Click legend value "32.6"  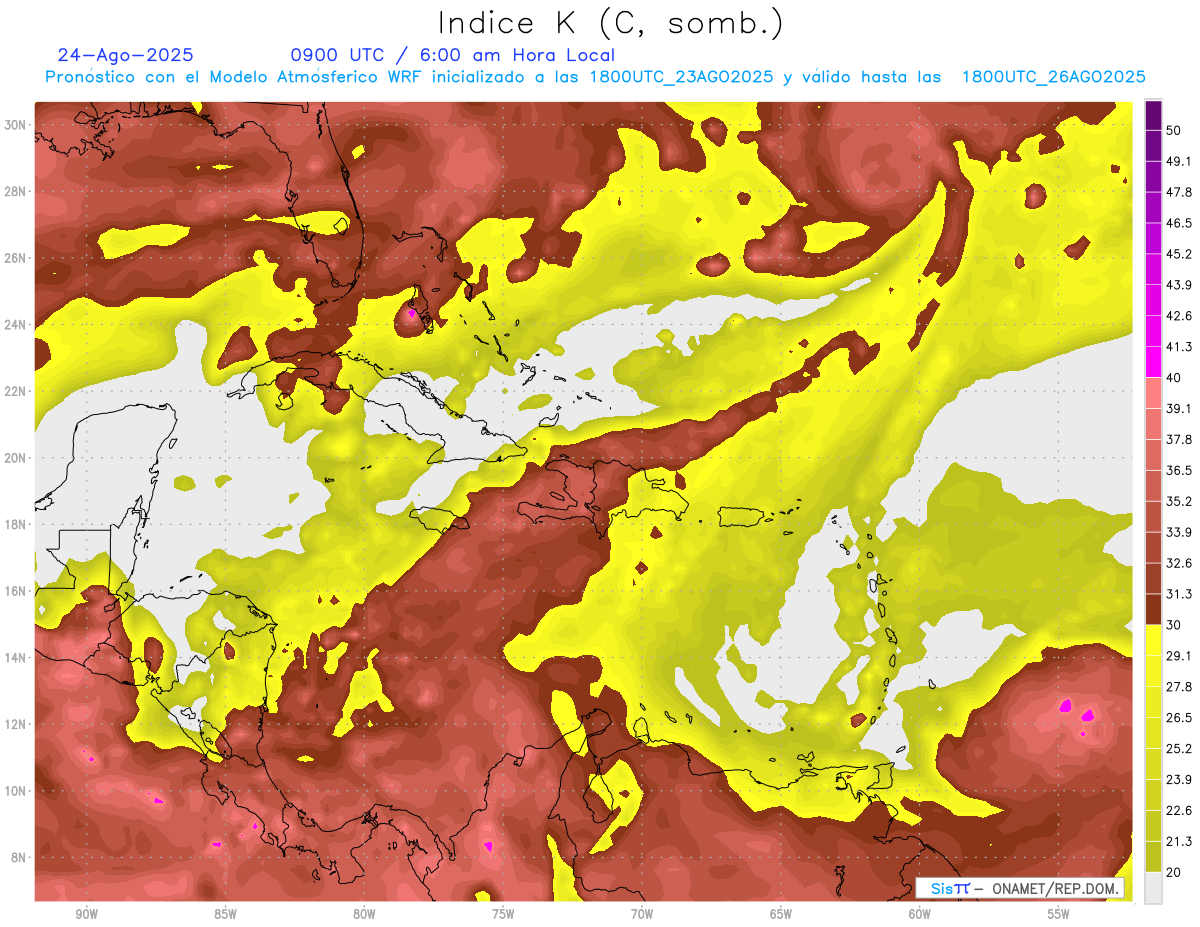pyautogui.click(x=1179, y=563)
